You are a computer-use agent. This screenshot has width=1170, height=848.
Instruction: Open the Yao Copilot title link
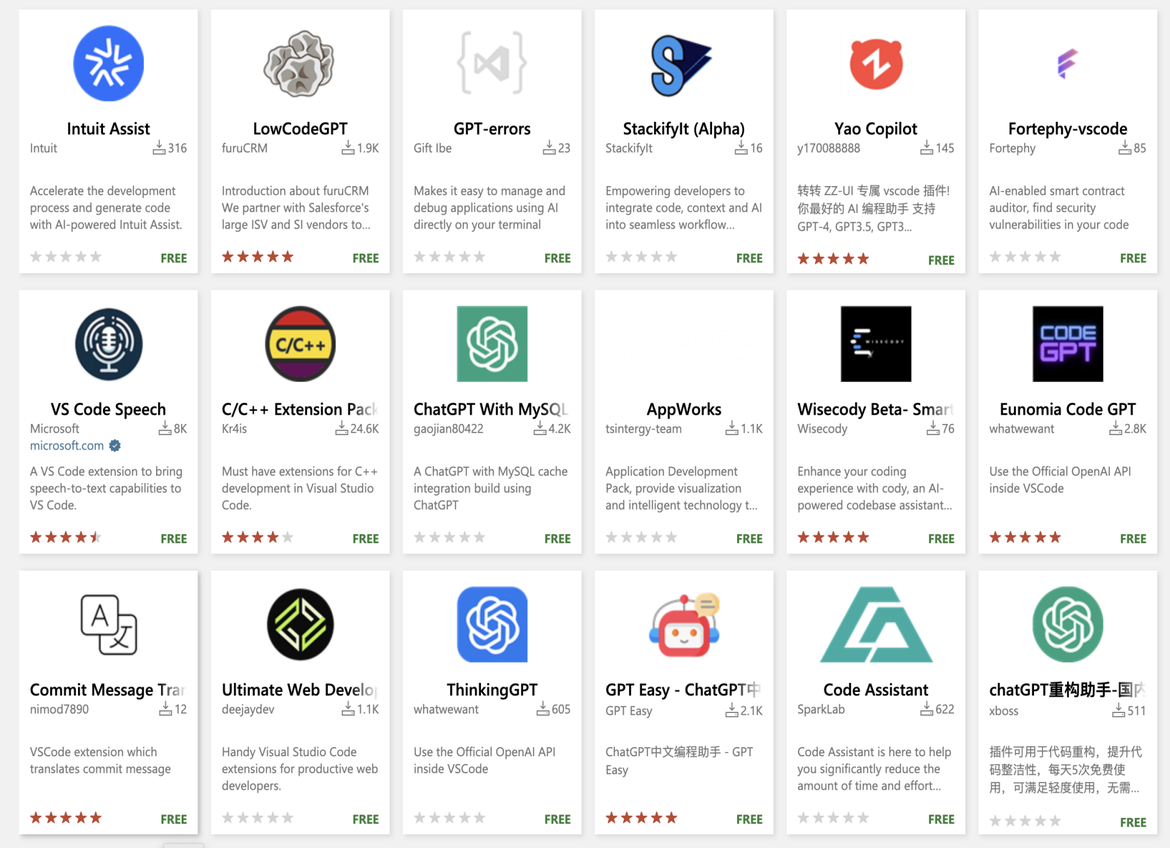point(876,128)
